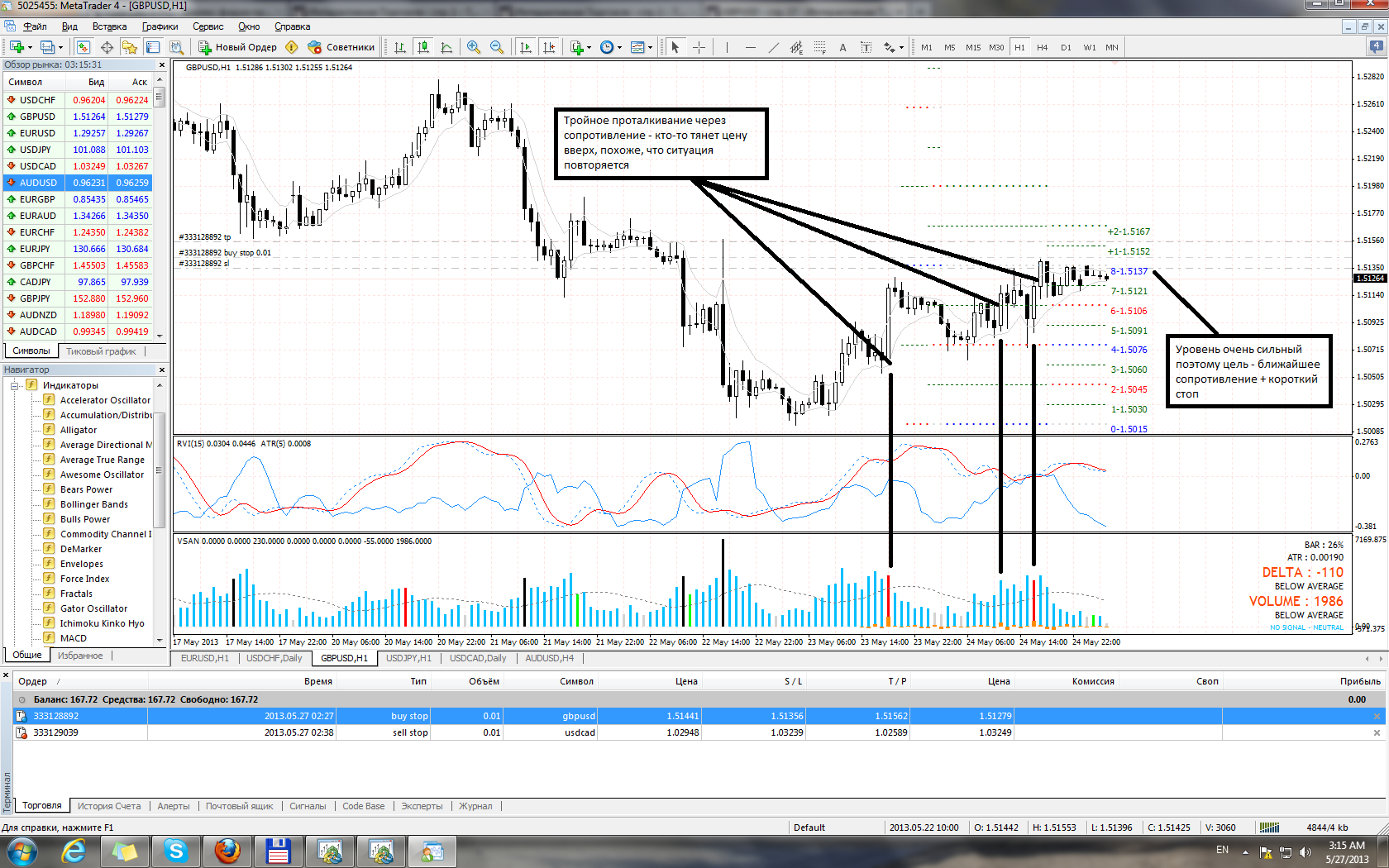Click the Новый Ордер button

pos(237,47)
